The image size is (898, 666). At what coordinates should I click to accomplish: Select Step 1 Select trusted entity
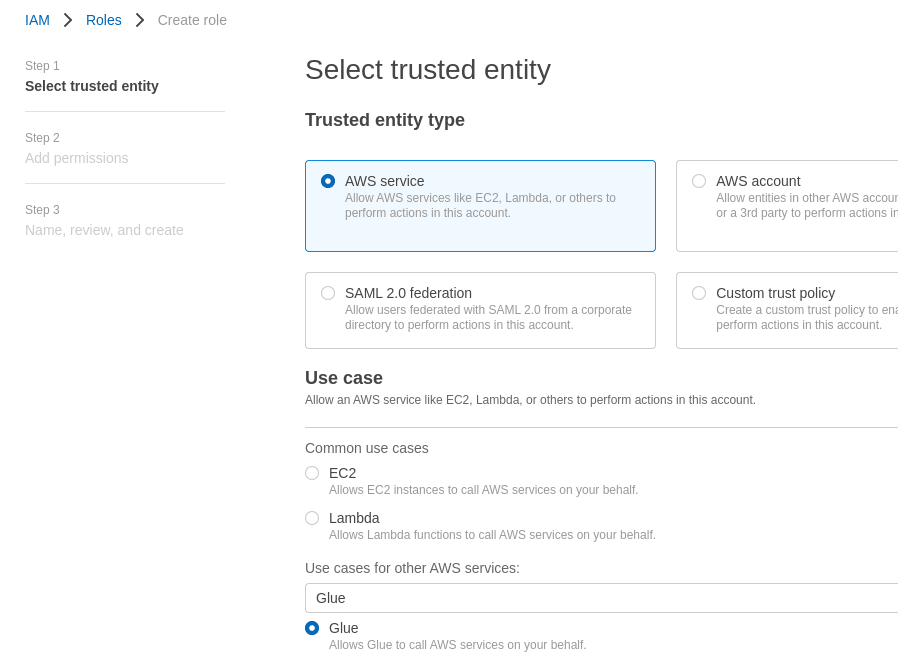pyautogui.click(x=92, y=86)
